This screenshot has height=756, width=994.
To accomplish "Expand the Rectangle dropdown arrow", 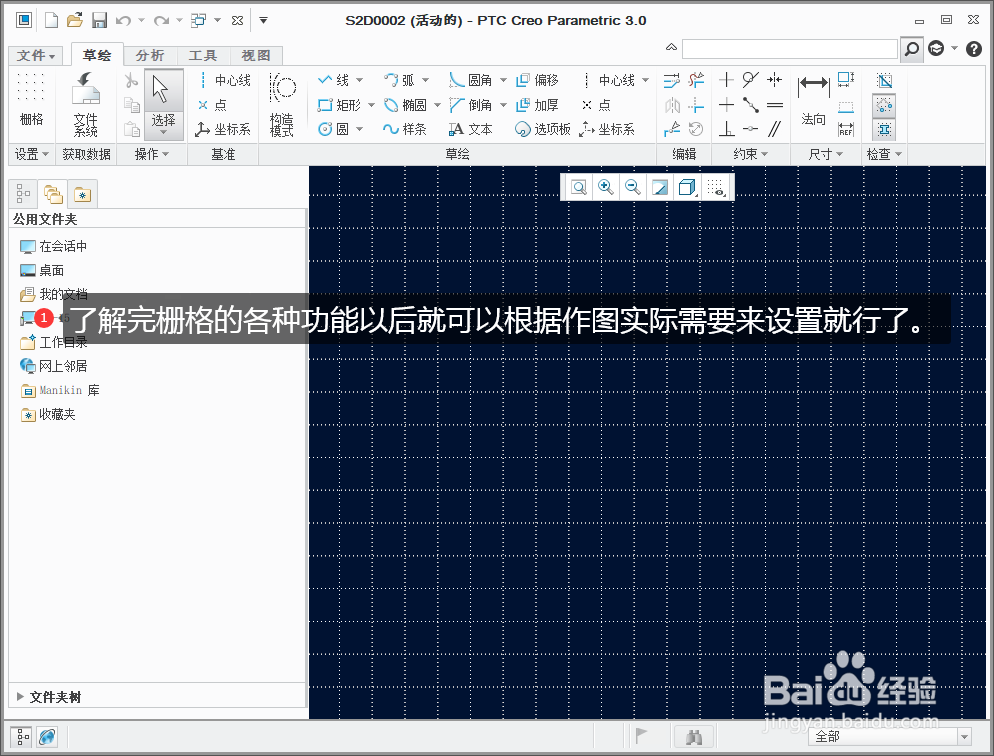I will tap(371, 105).
